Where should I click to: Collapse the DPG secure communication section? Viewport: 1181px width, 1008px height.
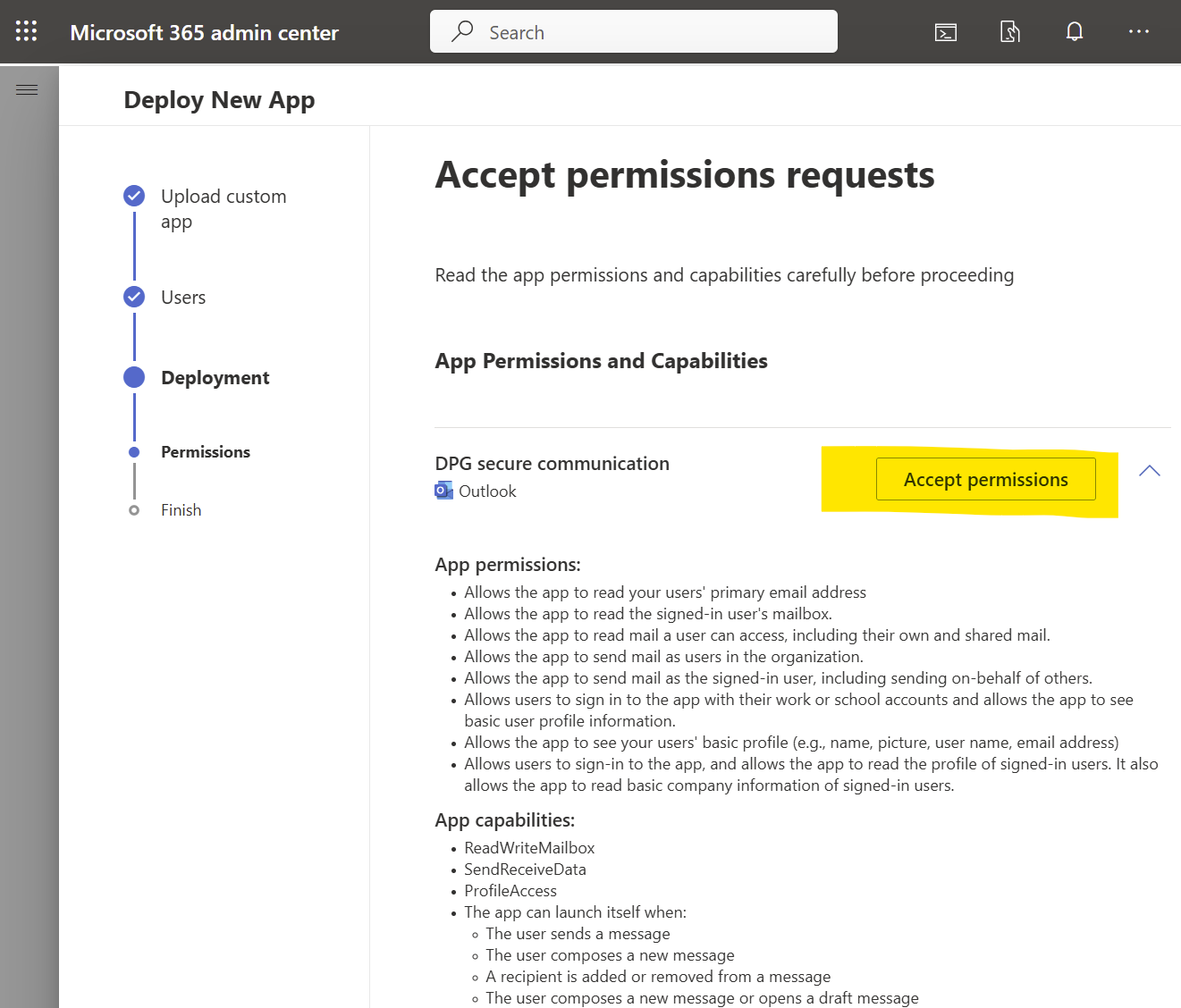pyautogui.click(x=1150, y=471)
